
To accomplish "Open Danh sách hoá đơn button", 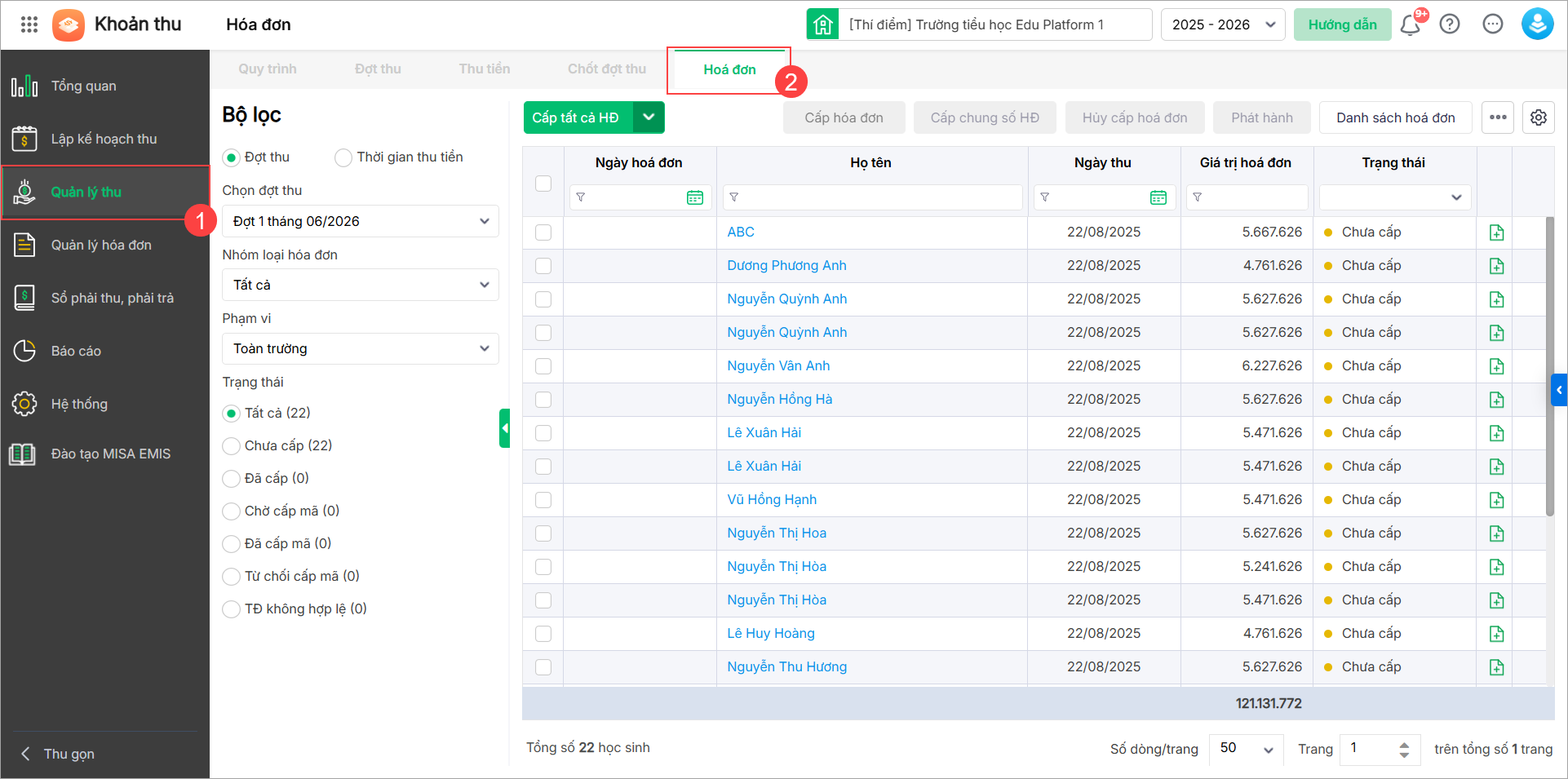I will [1395, 117].
